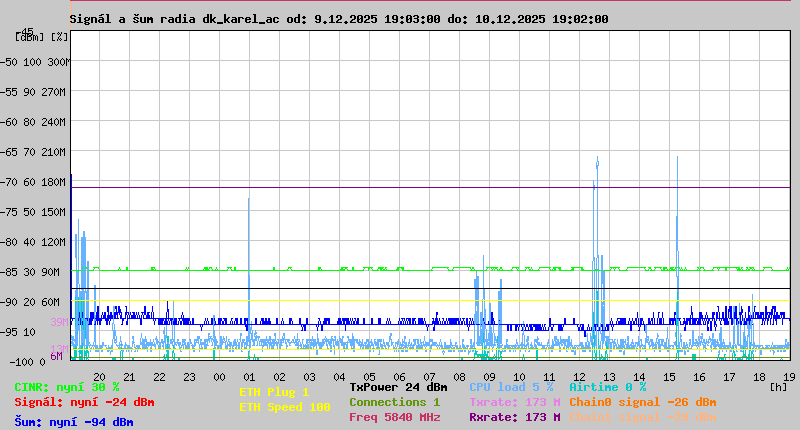
Task: Click the 'ETH Speed 100' legend text
Action: (x=285, y=408)
